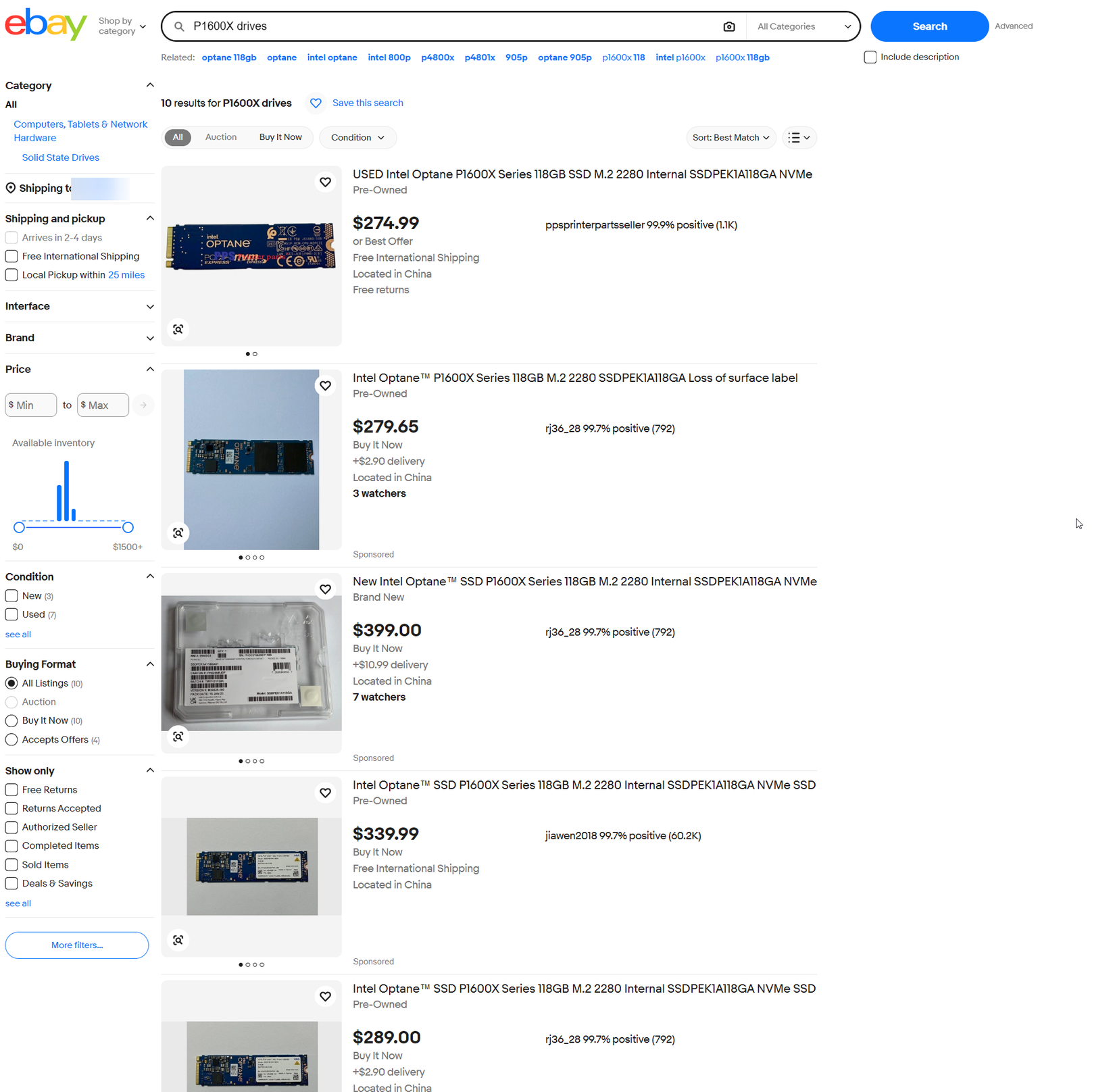Check the Include description box
This screenshot has width=1115, height=1092.
click(870, 57)
